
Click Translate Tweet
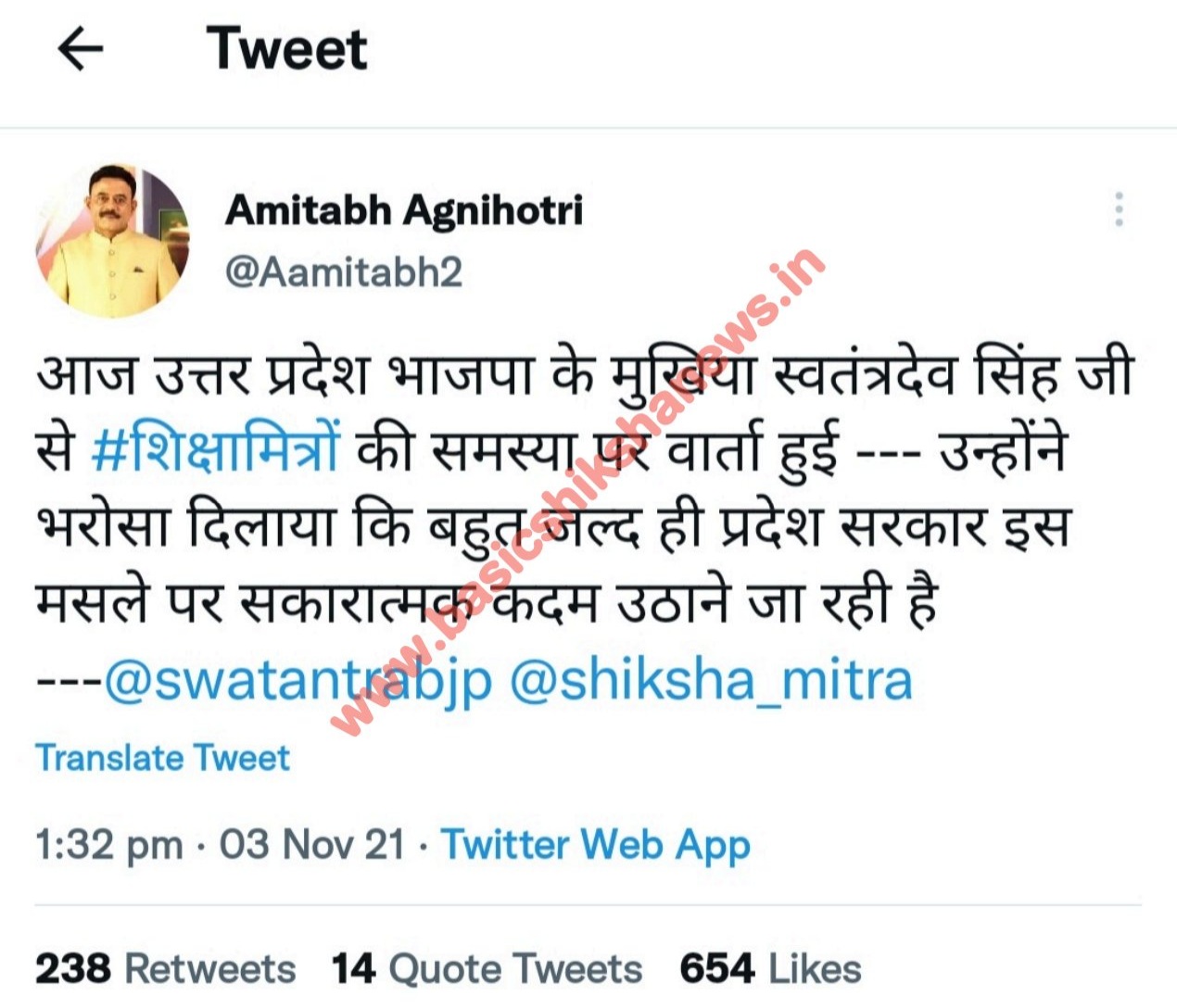(x=162, y=758)
